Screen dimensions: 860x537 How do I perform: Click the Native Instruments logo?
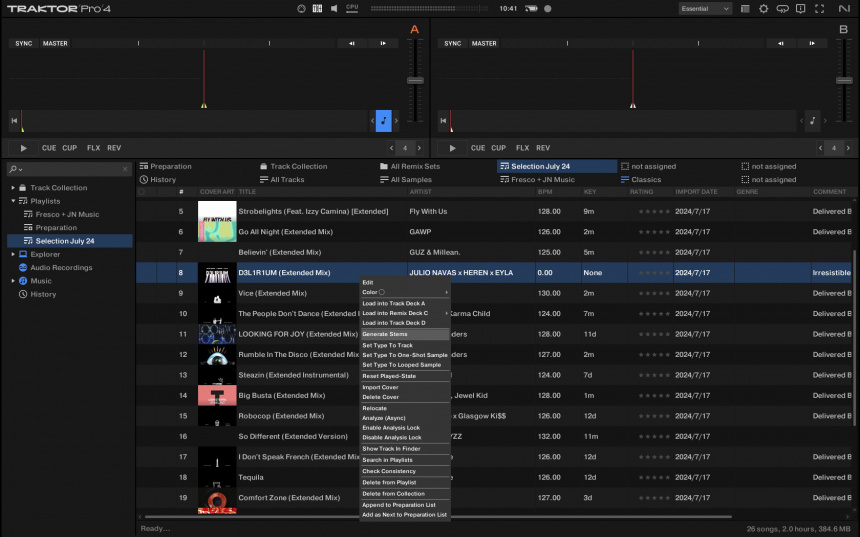pyautogui.click(x=844, y=9)
